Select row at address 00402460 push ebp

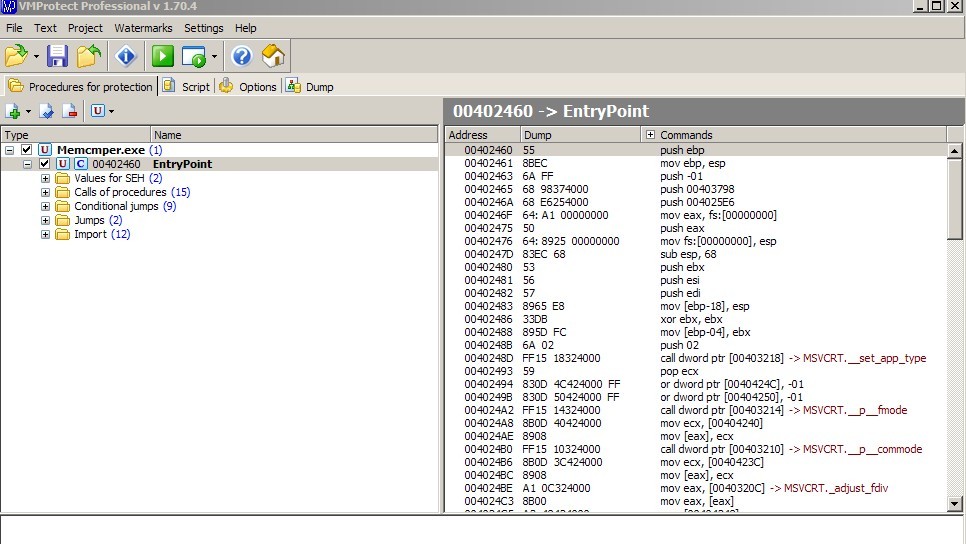tap(696, 150)
